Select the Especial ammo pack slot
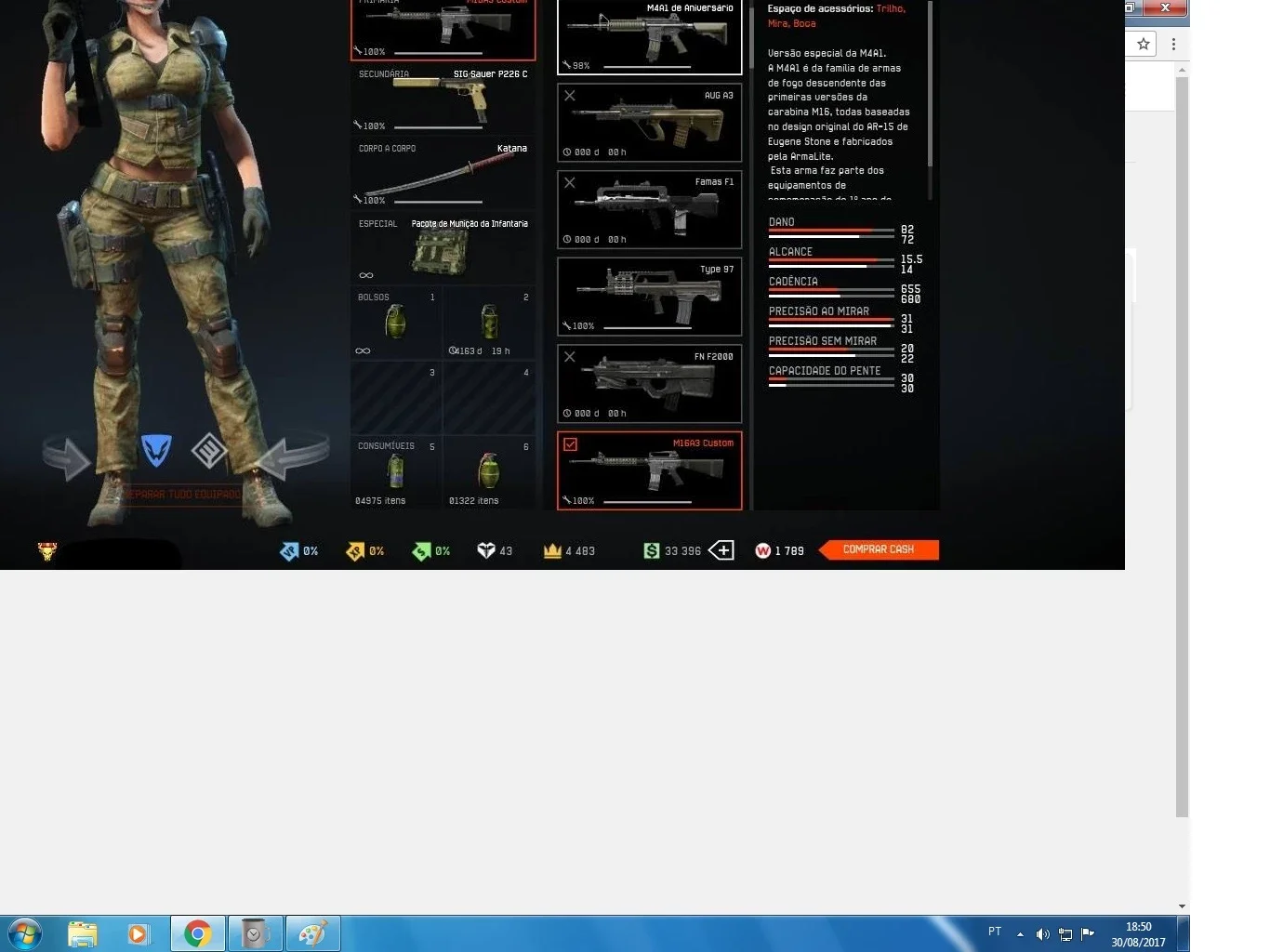The image size is (1270, 952). 443,248
